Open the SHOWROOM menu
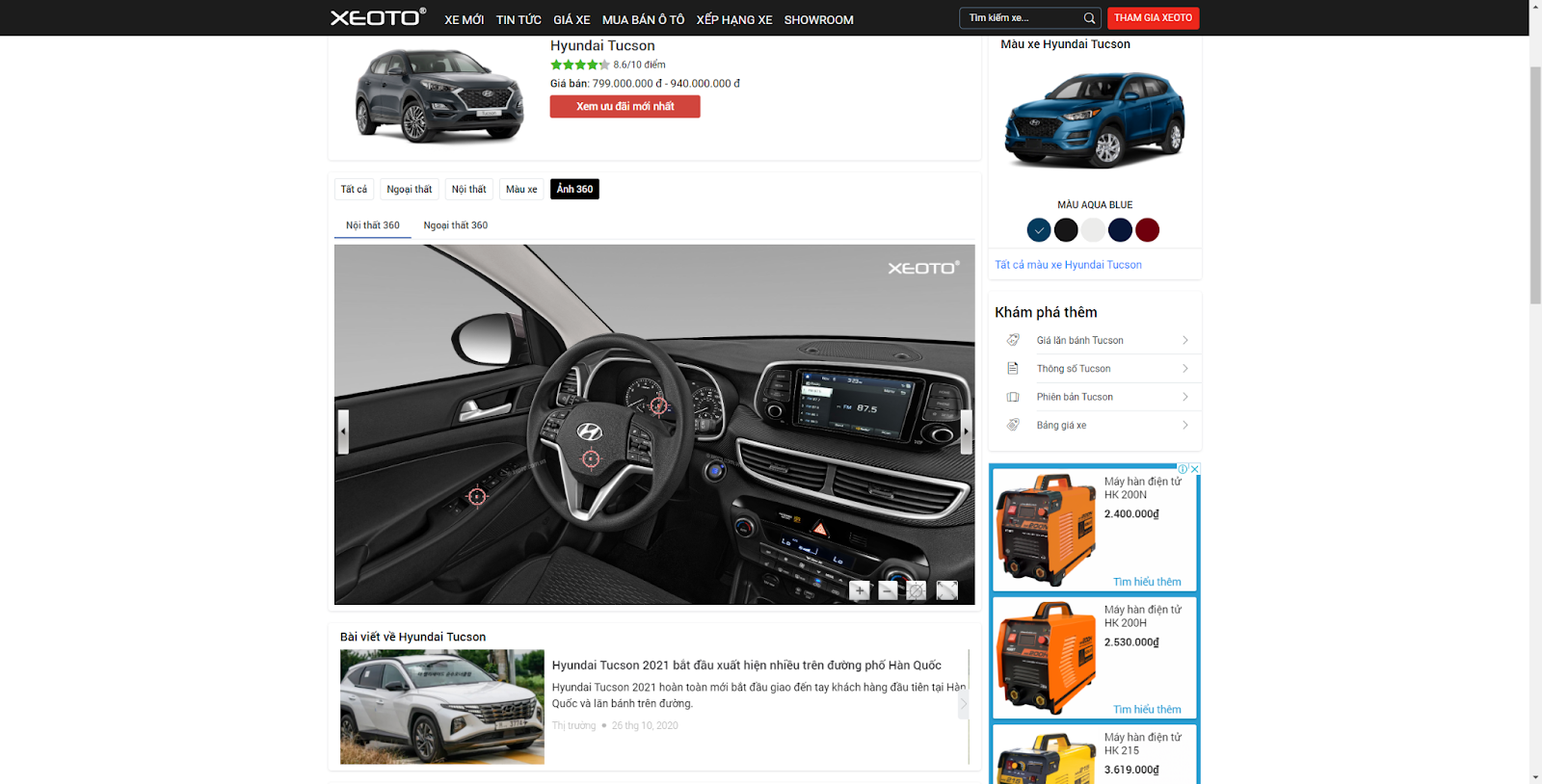Screen dimensions: 1542x784 click(818, 19)
